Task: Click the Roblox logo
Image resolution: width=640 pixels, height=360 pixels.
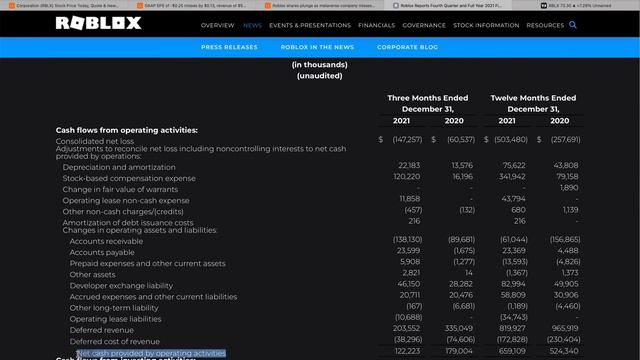Action: pos(98,23)
